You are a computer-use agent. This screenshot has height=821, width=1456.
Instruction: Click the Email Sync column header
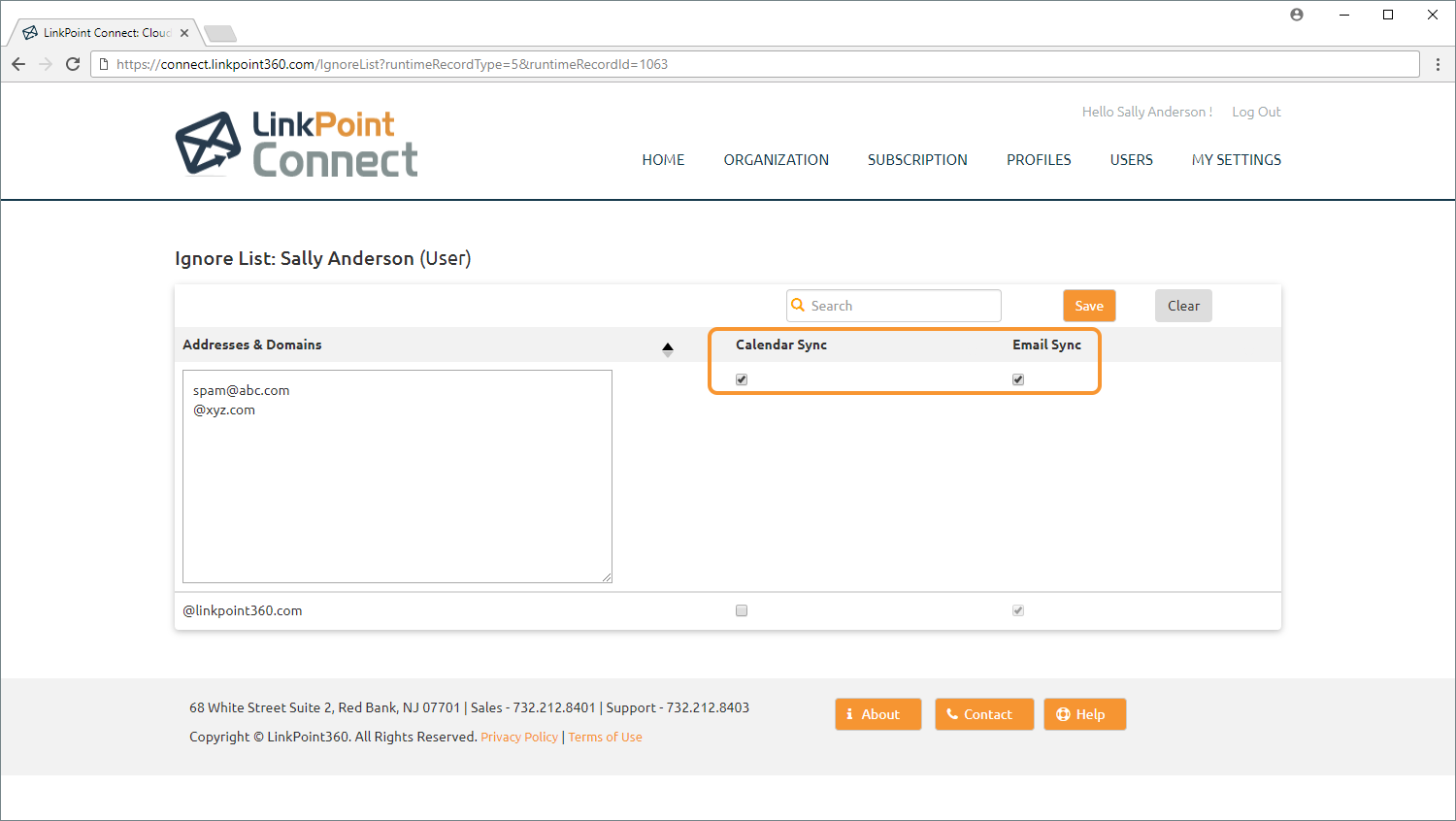[x=1046, y=345]
